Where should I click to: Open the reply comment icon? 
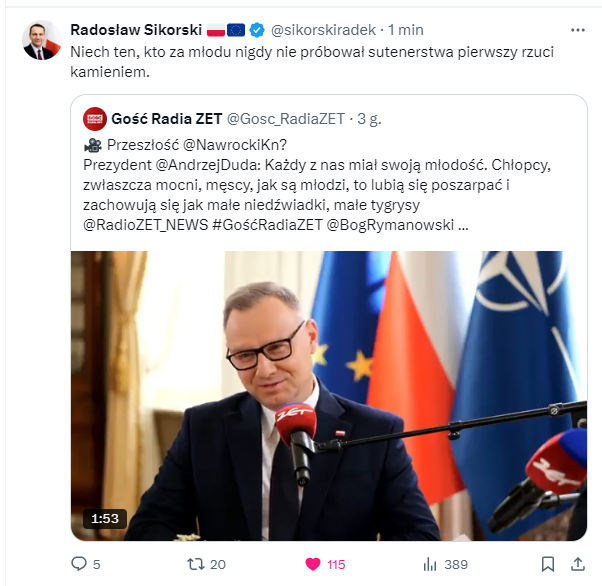pos(79,564)
